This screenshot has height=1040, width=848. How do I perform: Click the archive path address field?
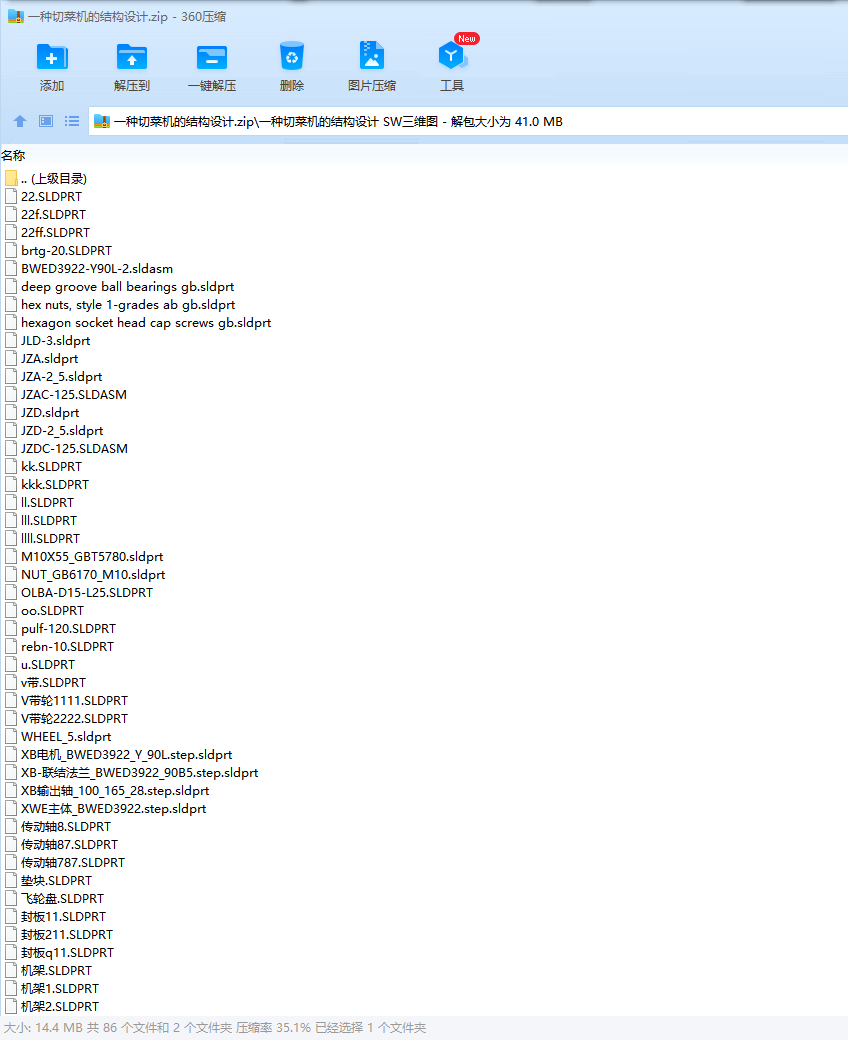click(468, 122)
